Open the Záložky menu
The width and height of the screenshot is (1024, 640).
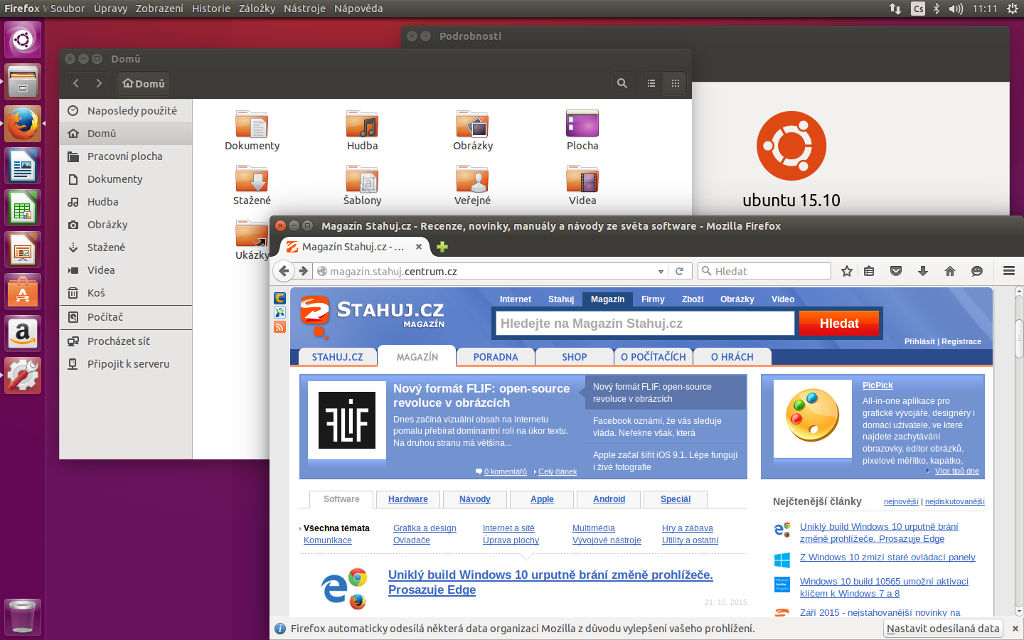[x=257, y=8]
